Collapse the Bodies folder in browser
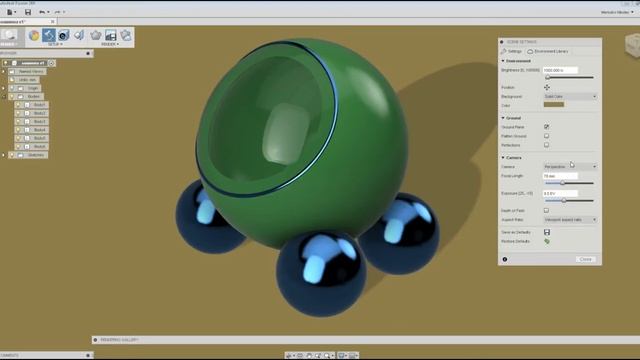 [x=4, y=97]
